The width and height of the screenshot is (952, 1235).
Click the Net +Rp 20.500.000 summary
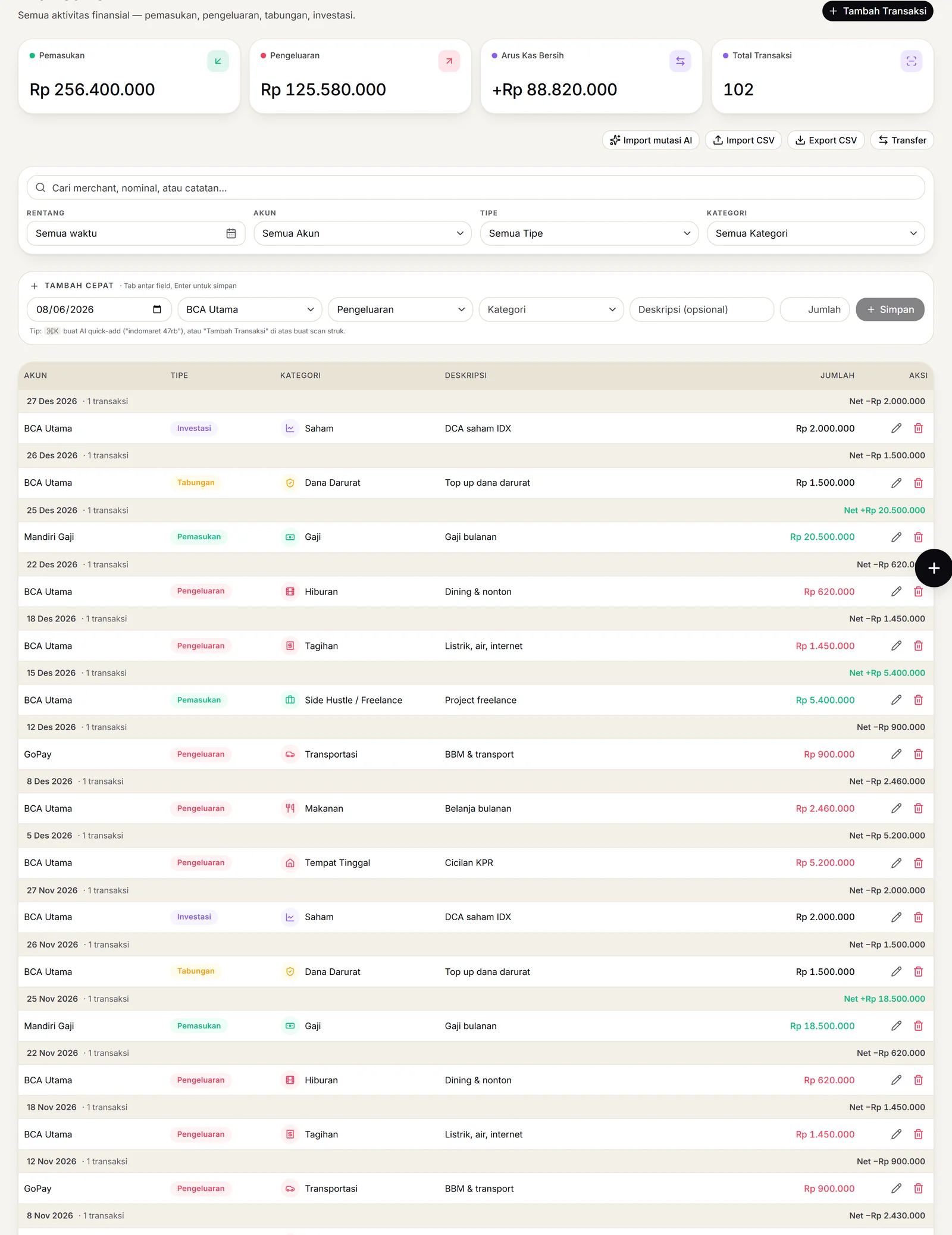[x=884, y=510]
